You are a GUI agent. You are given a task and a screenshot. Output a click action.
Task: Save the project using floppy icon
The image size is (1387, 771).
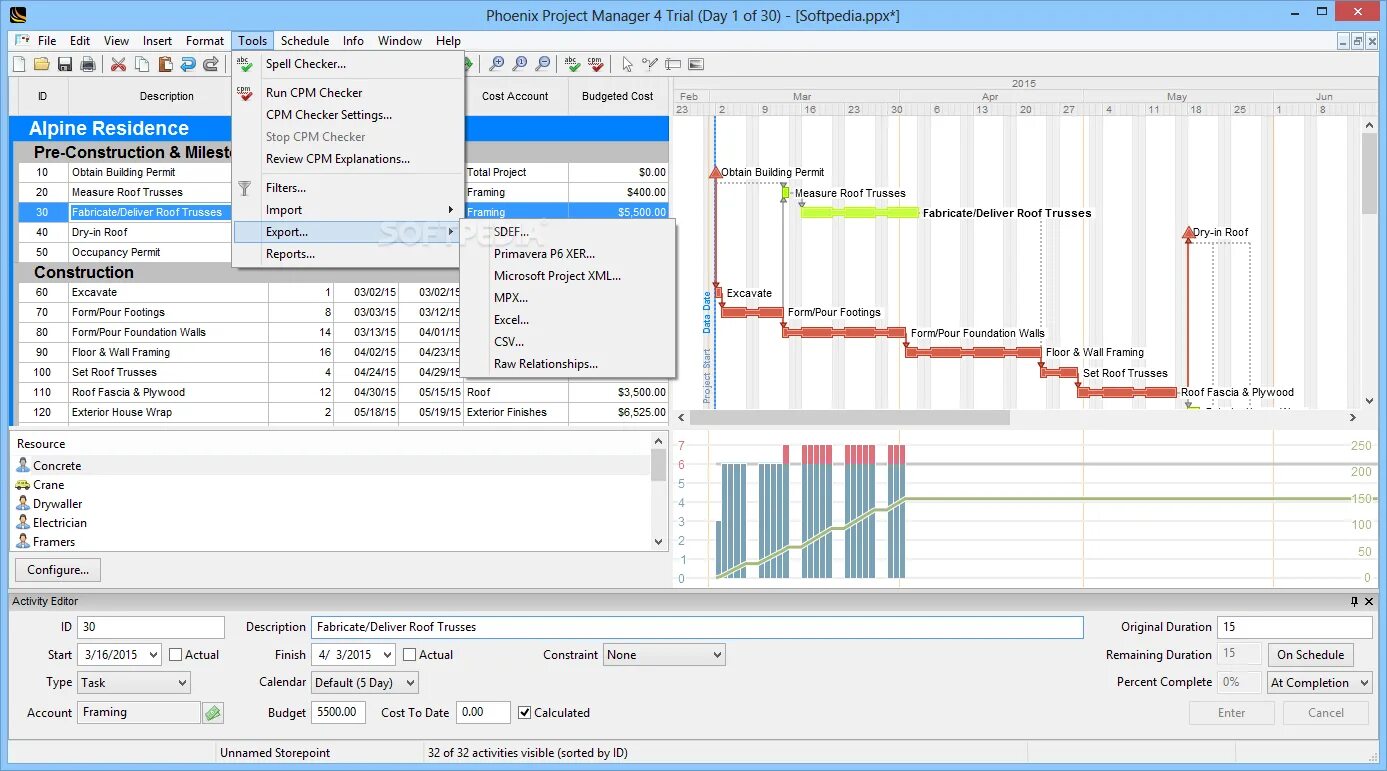pyautogui.click(x=65, y=64)
